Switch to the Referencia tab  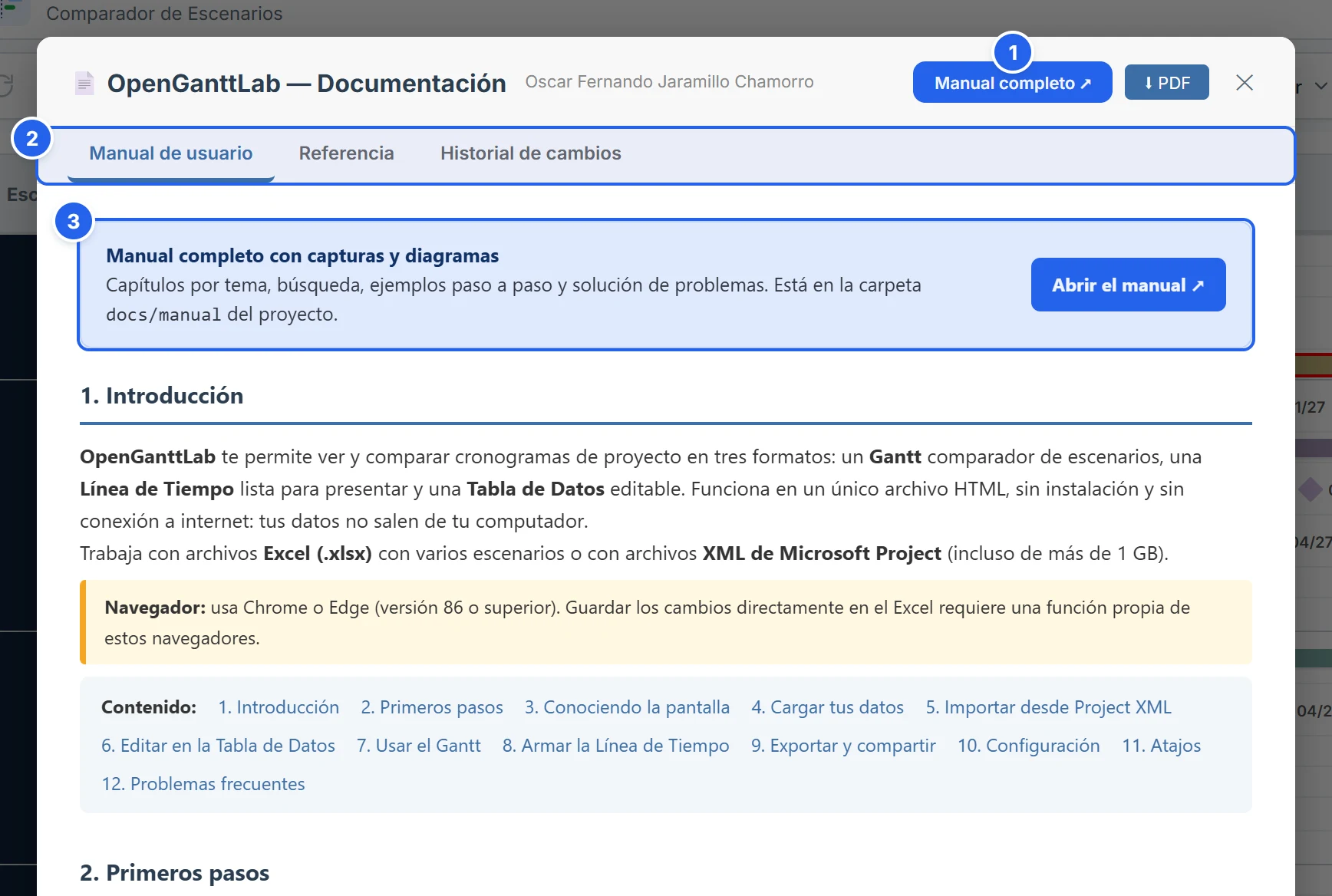pos(347,153)
